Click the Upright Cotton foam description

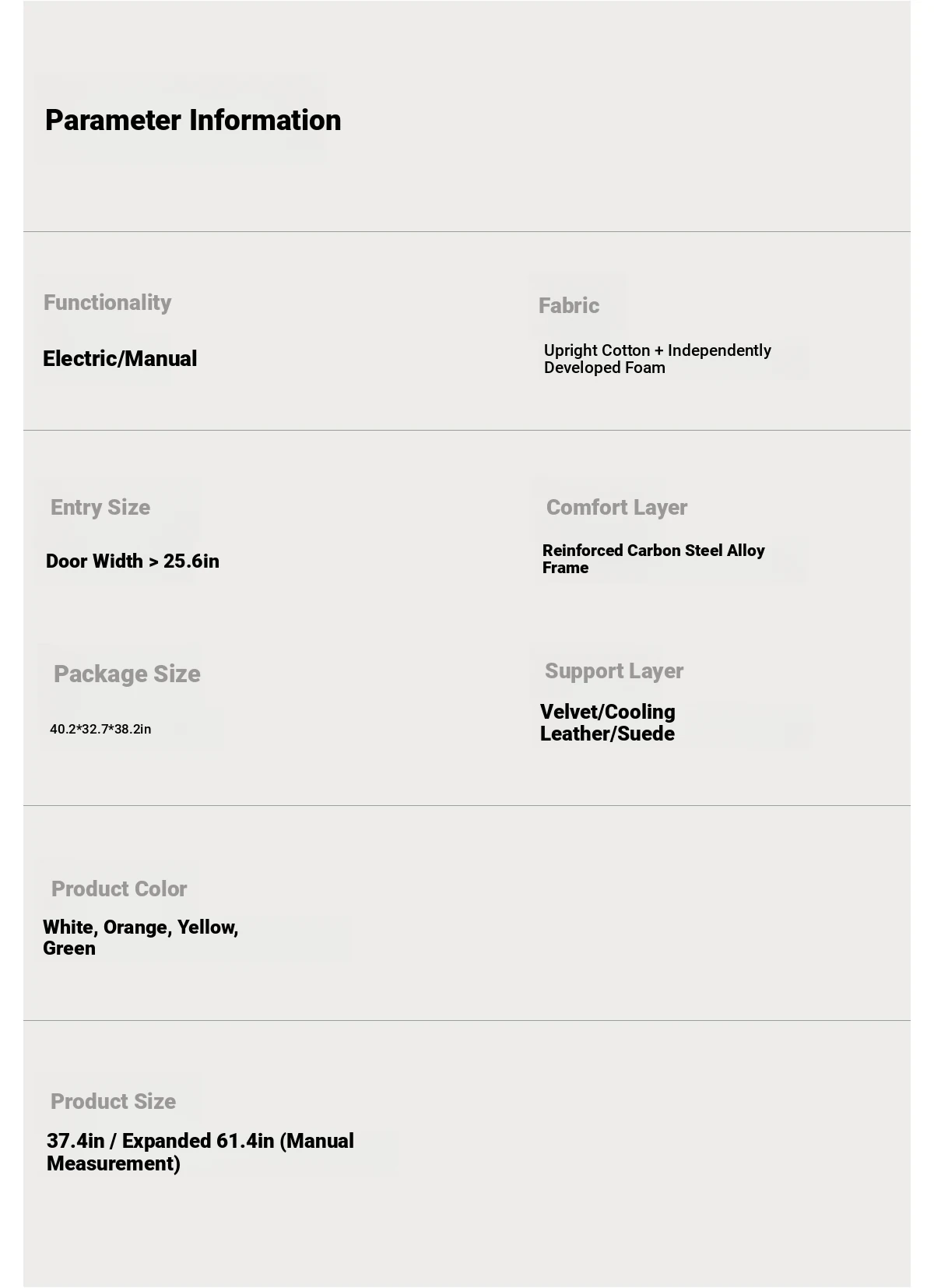click(657, 359)
